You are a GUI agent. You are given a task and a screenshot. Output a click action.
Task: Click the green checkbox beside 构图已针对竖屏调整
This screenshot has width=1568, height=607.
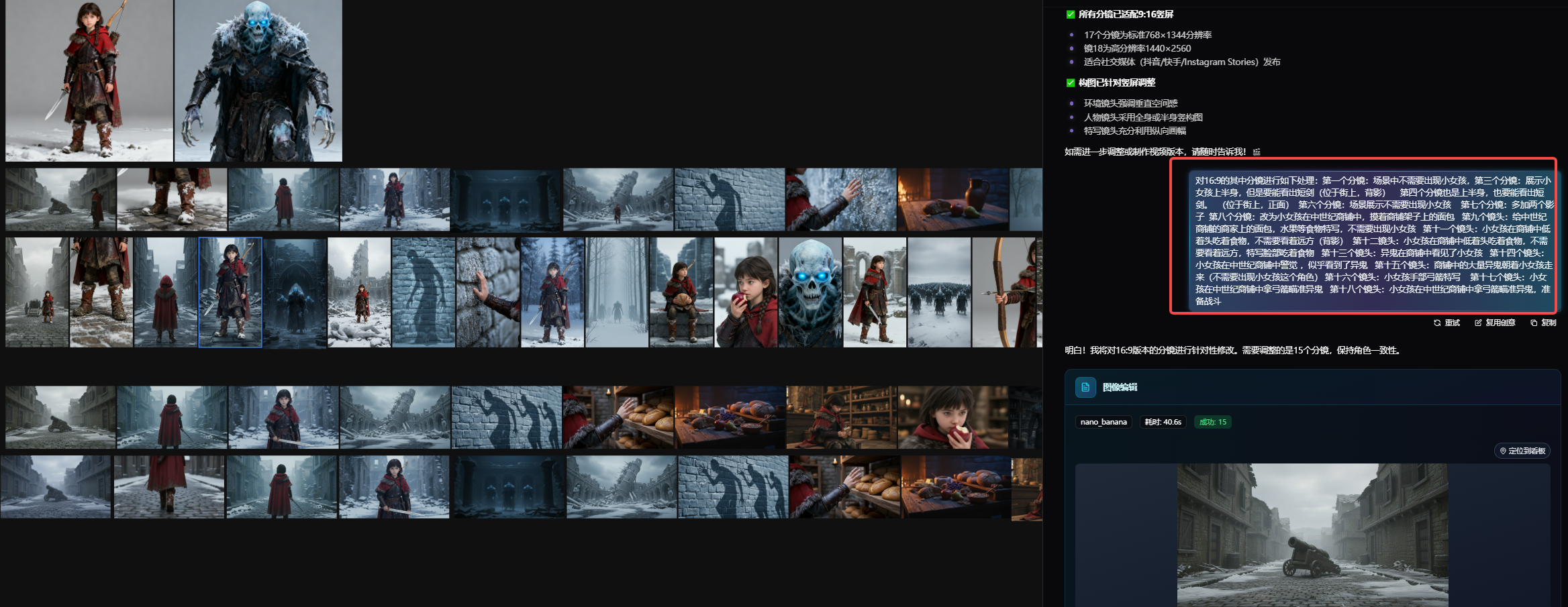coord(1071,82)
